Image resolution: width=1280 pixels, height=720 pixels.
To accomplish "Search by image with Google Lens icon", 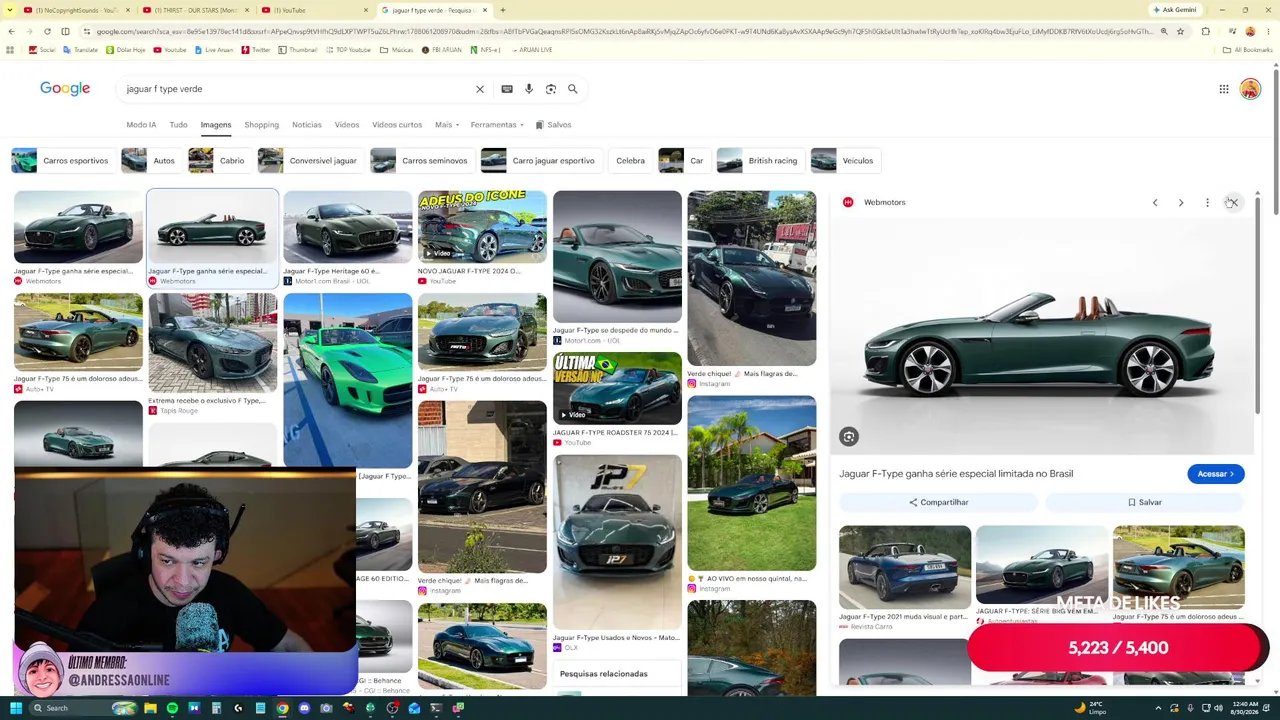I will [x=551, y=89].
